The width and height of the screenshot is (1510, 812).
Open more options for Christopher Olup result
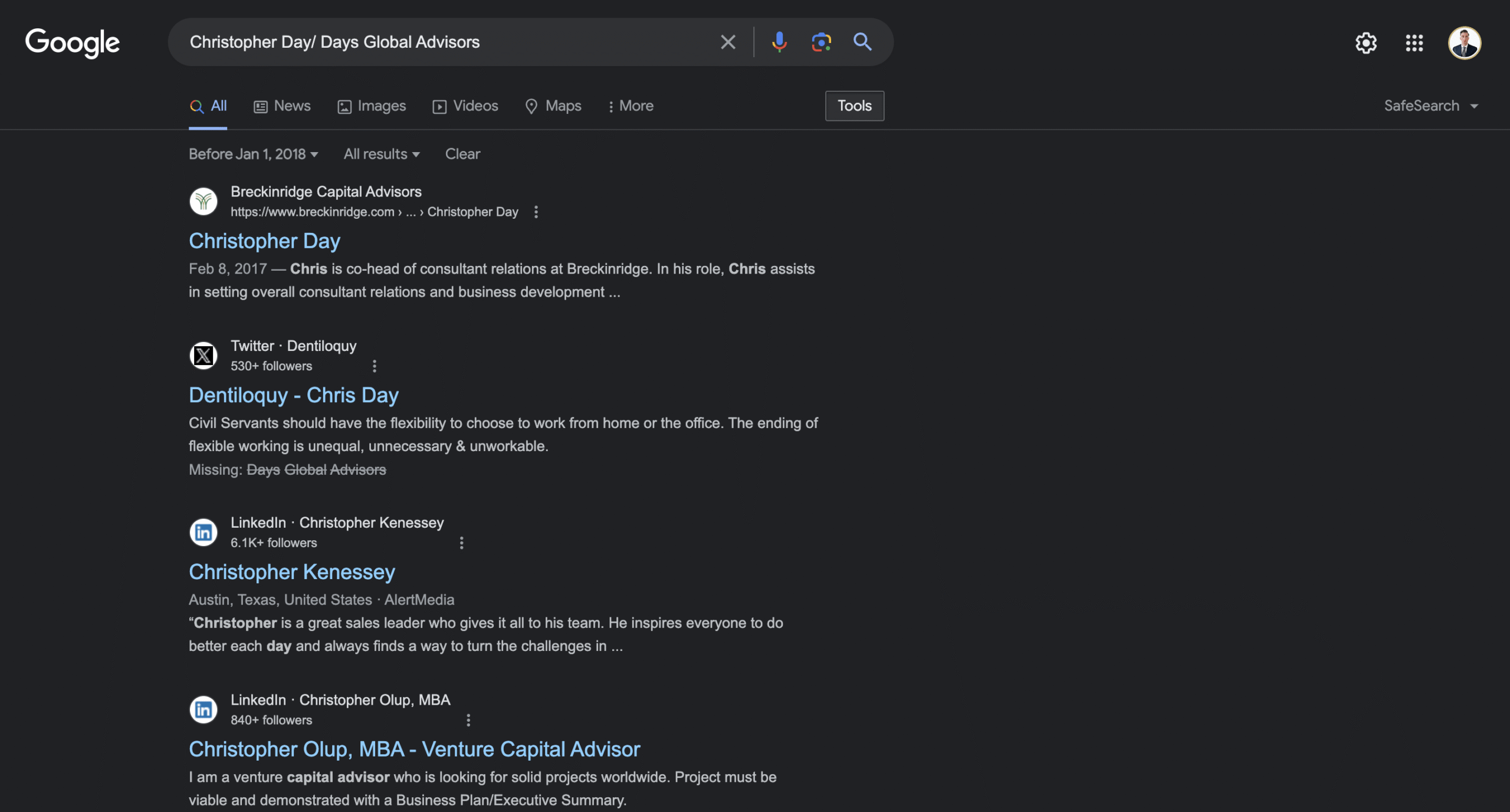click(468, 720)
